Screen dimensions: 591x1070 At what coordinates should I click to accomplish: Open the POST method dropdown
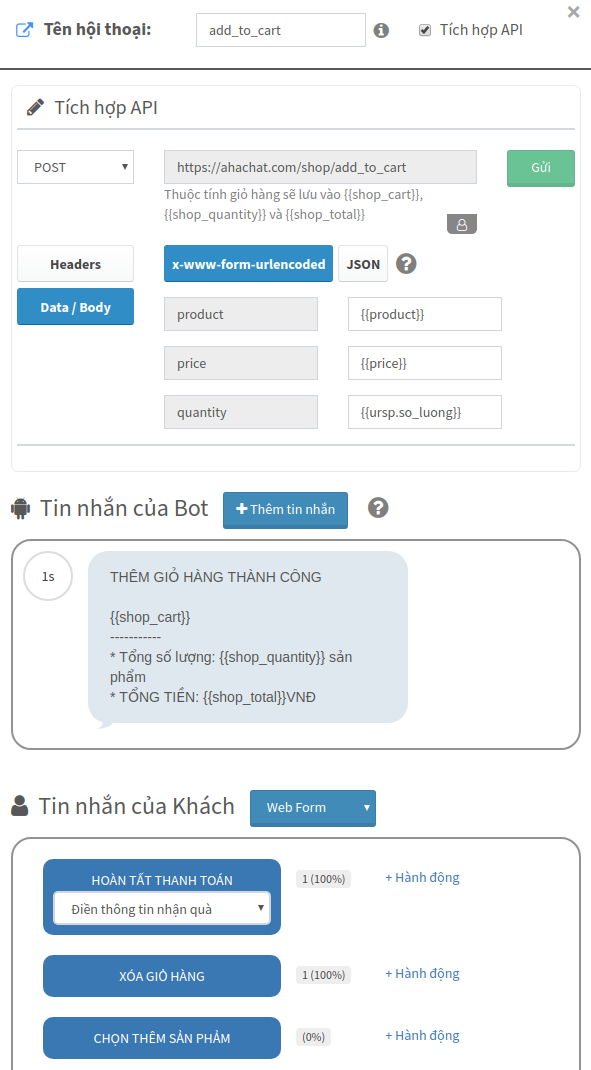pyautogui.click(x=75, y=167)
